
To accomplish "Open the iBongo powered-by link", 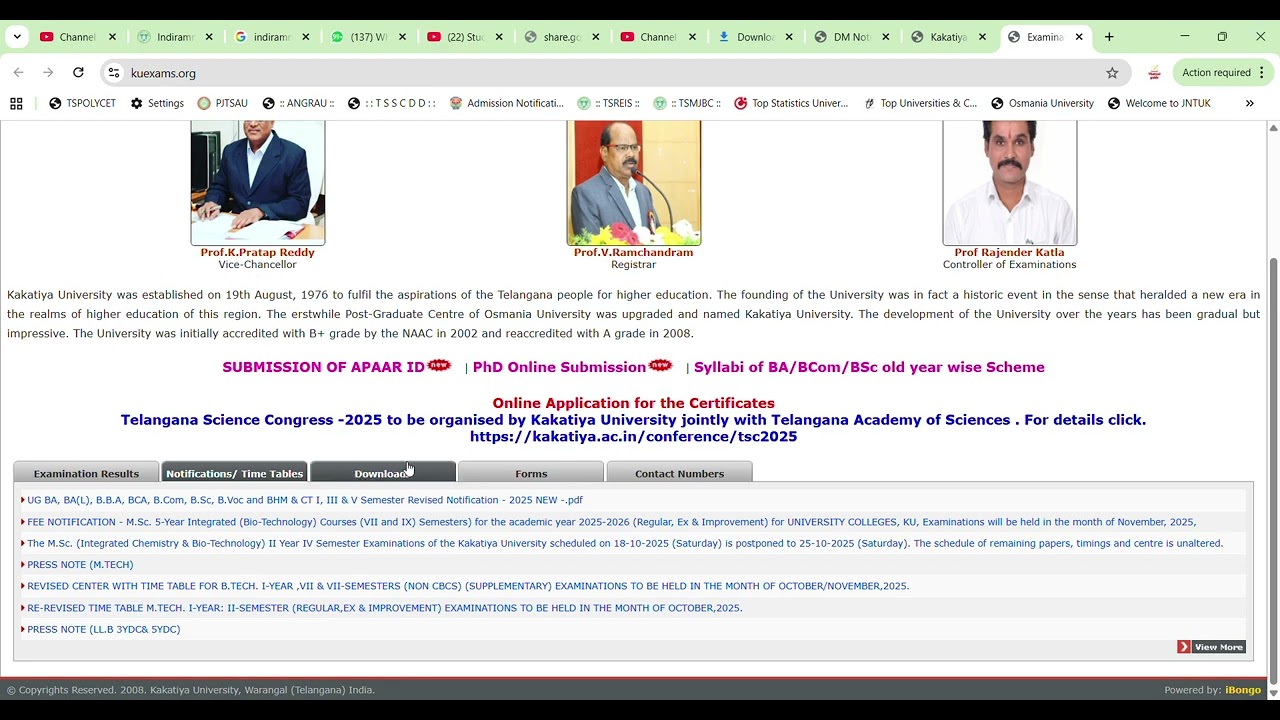I will (1243, 690).
